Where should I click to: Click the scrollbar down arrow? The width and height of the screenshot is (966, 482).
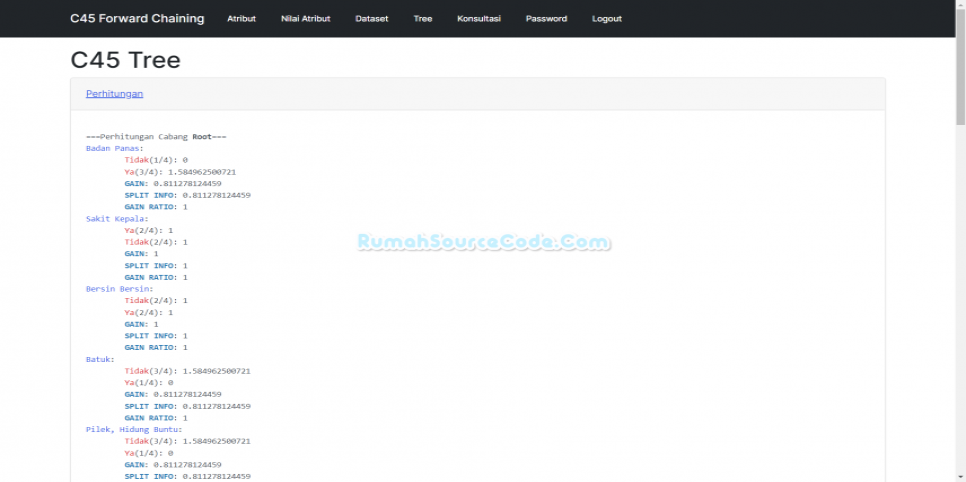(x=960, y=476)
